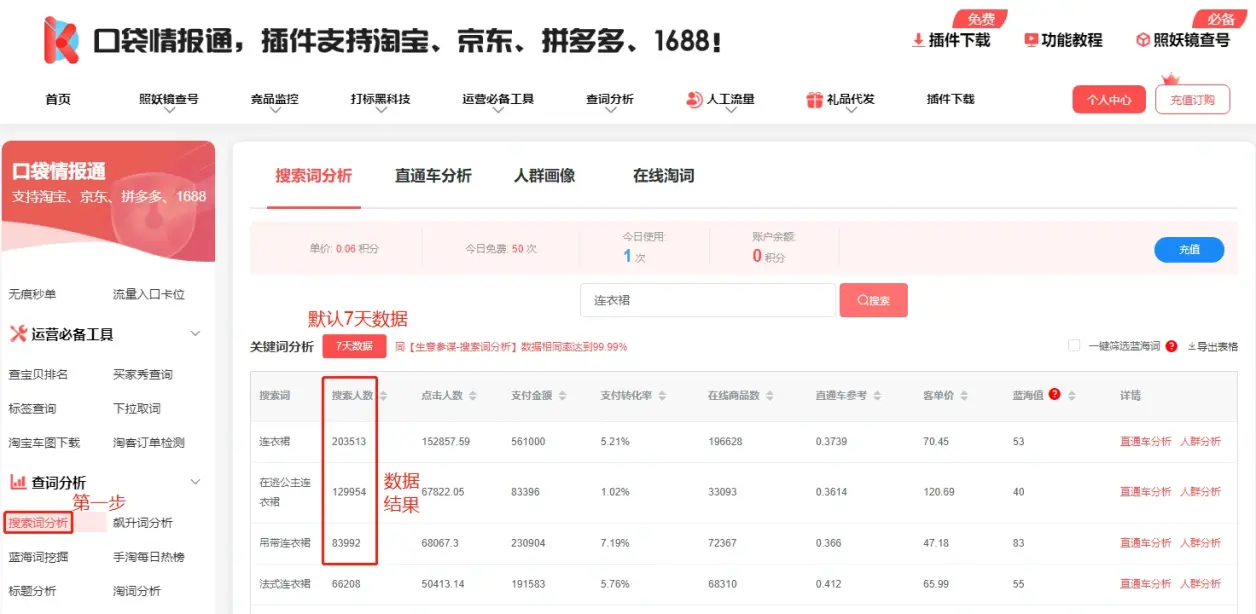Sort by 直通车参考 column arrows
1256x614 pixels.
pos(876,396)
